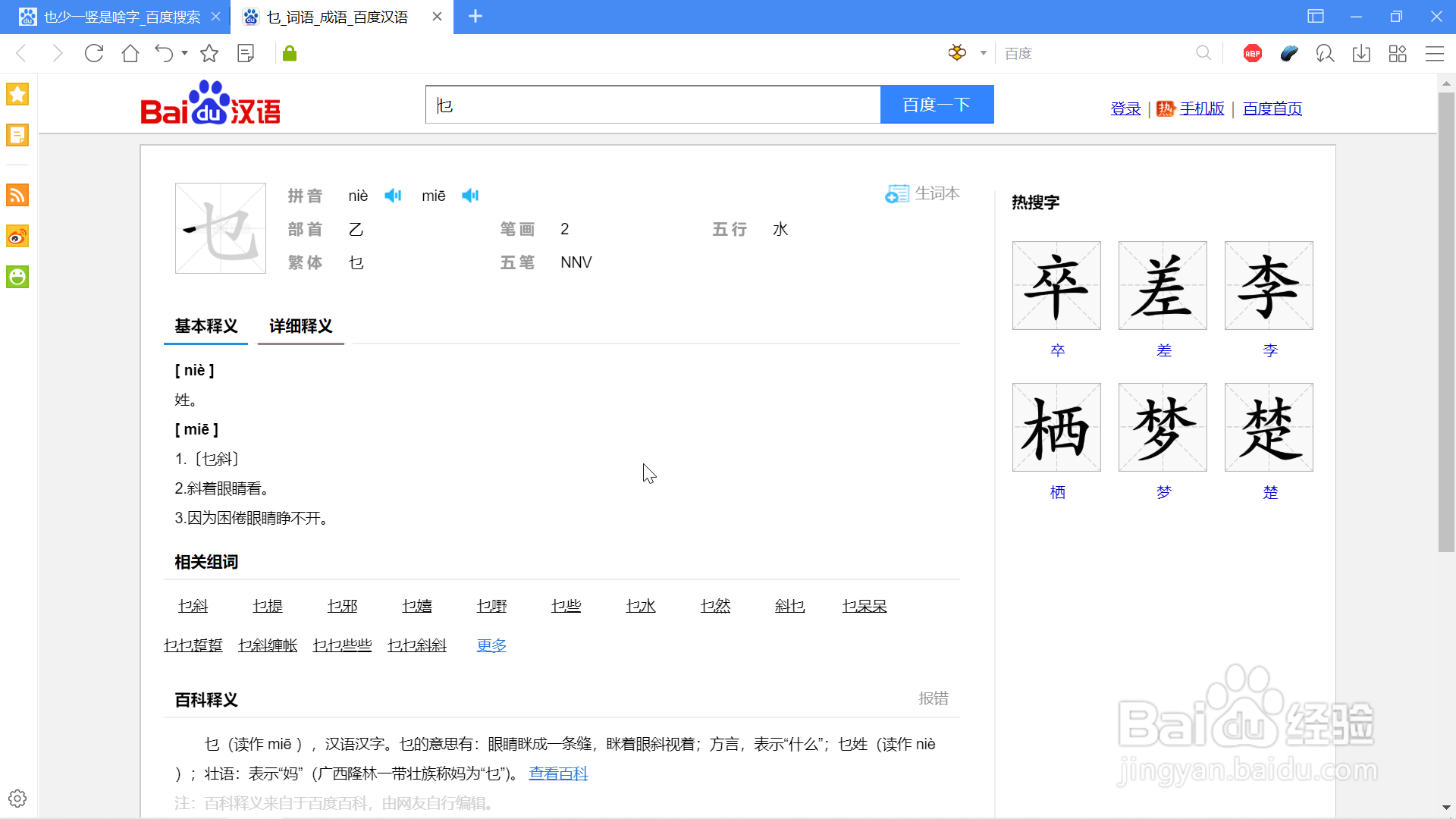
Task: Click the hot character 梦 thumbnail
Action: coord(1163,427)
